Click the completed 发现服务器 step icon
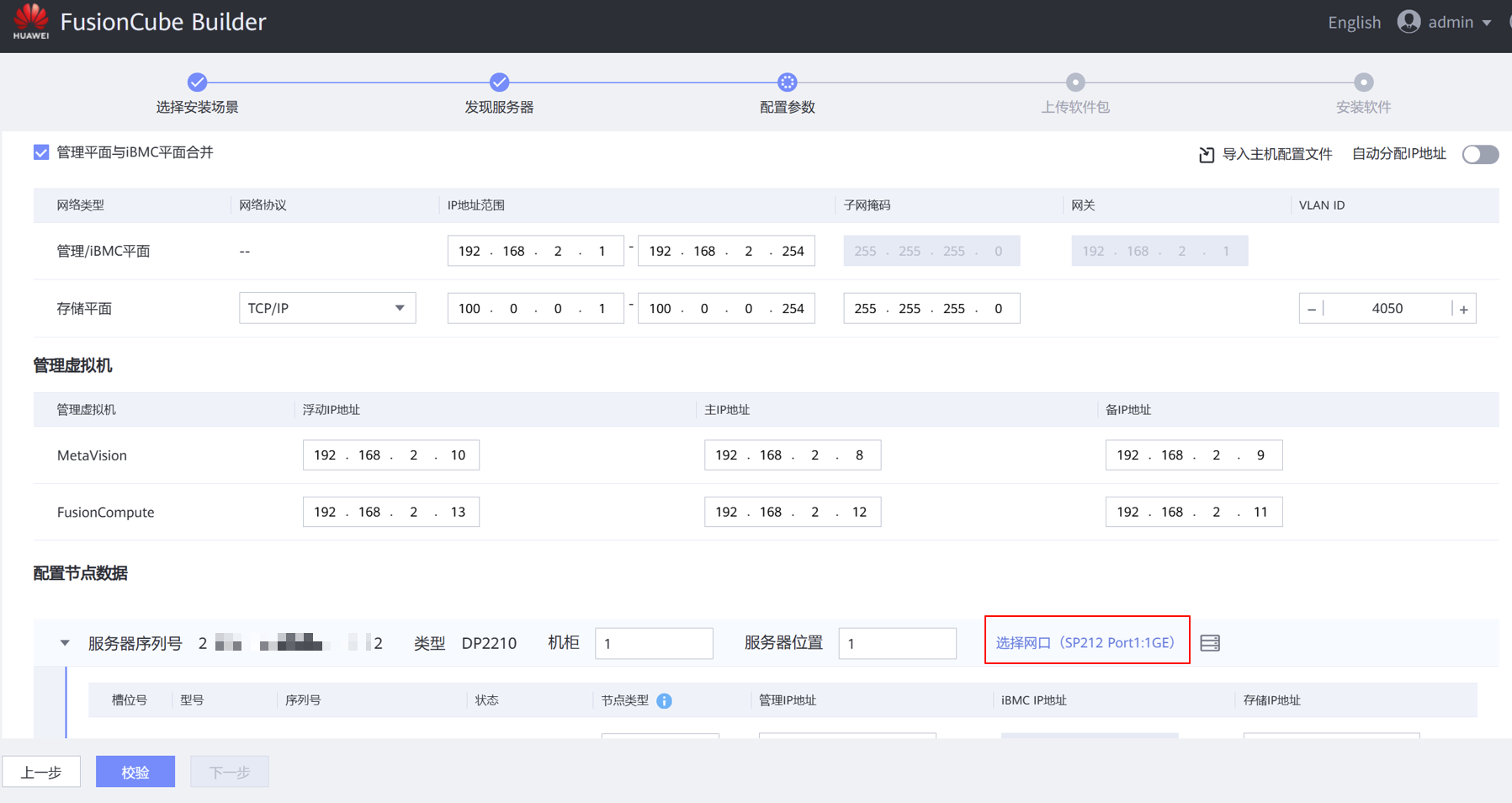Viewport: 1512px width, 803px height. click(499, 82)
